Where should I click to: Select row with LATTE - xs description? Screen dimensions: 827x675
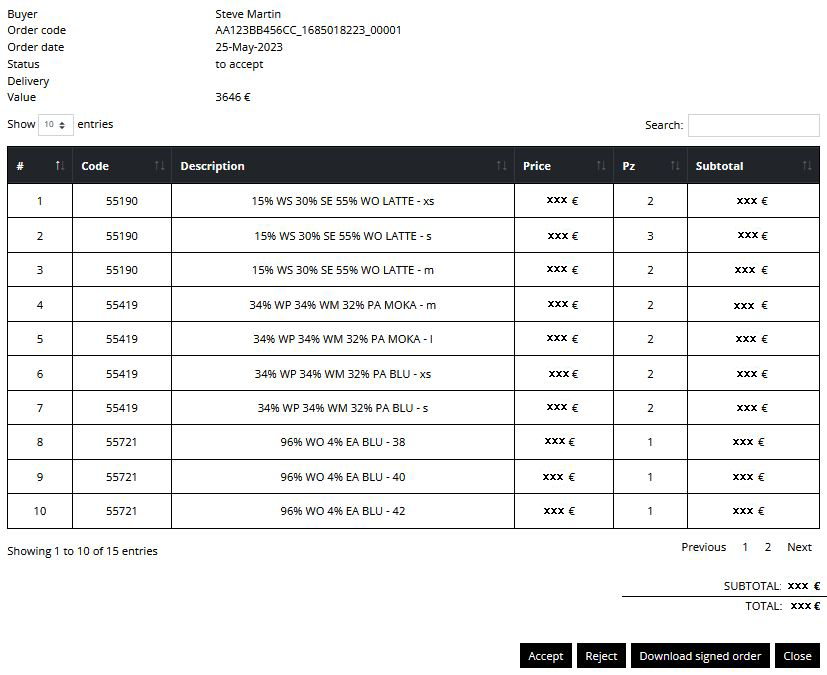pyautogui.click(x=342, y=201)
